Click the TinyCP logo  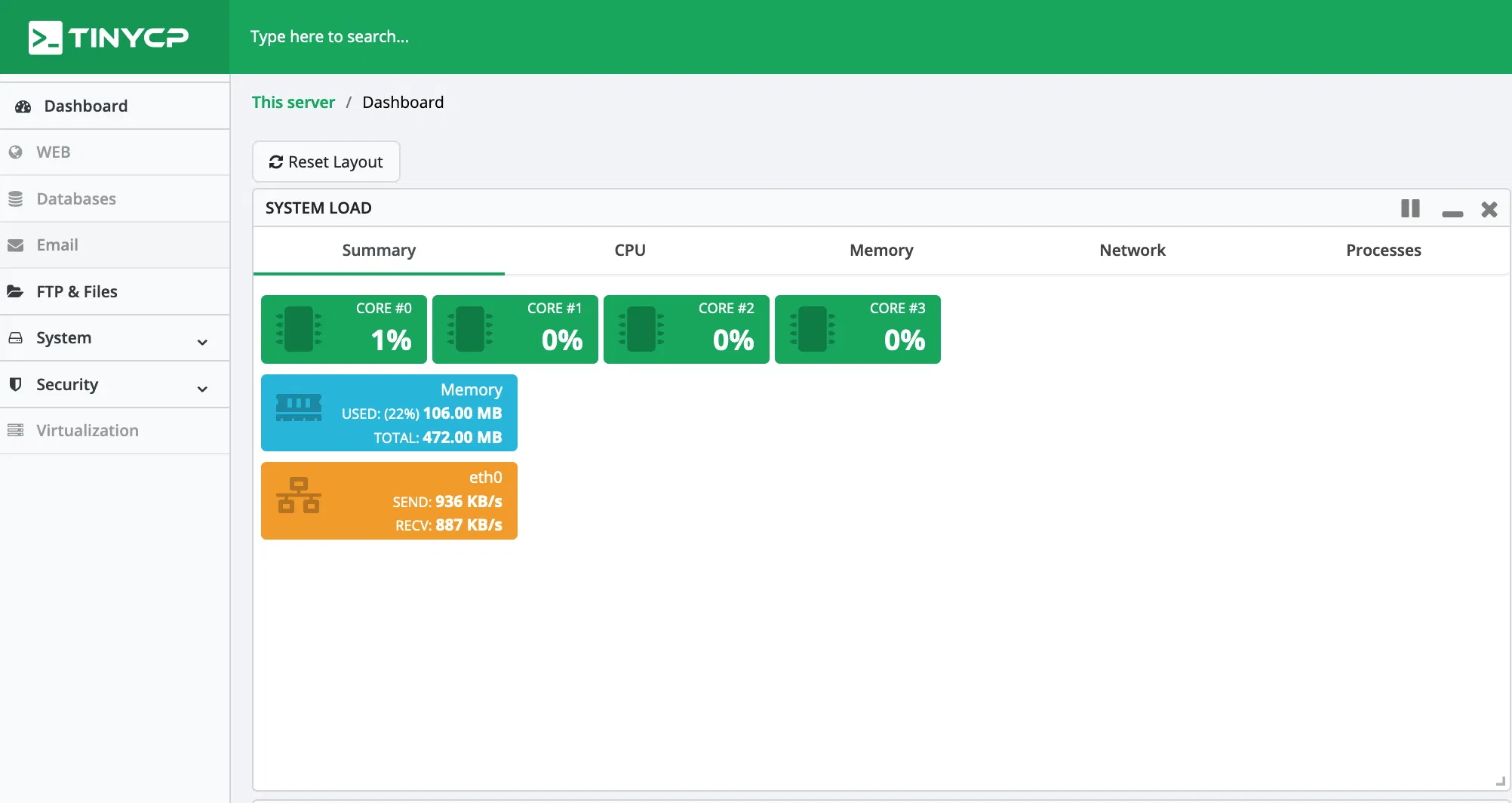point(108,37)
